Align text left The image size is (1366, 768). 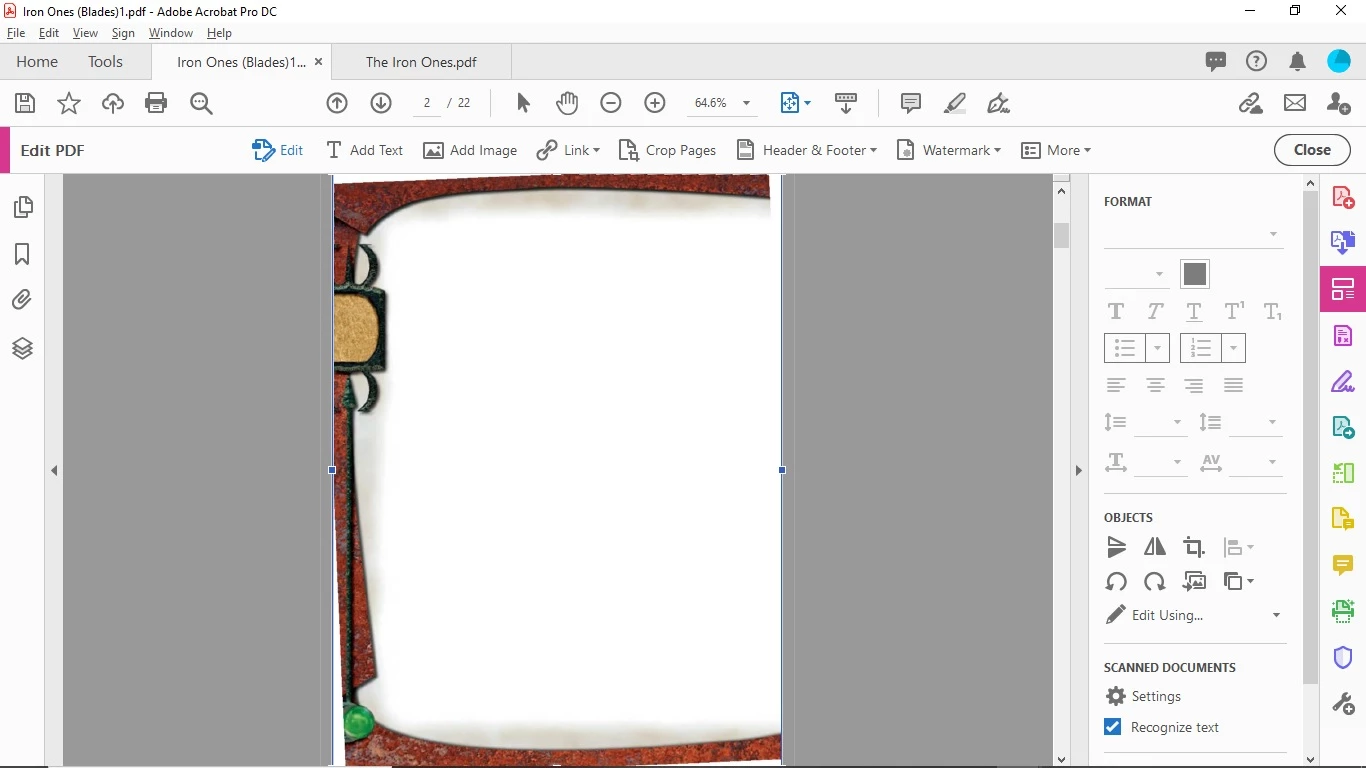click(x=1116, y=385)
